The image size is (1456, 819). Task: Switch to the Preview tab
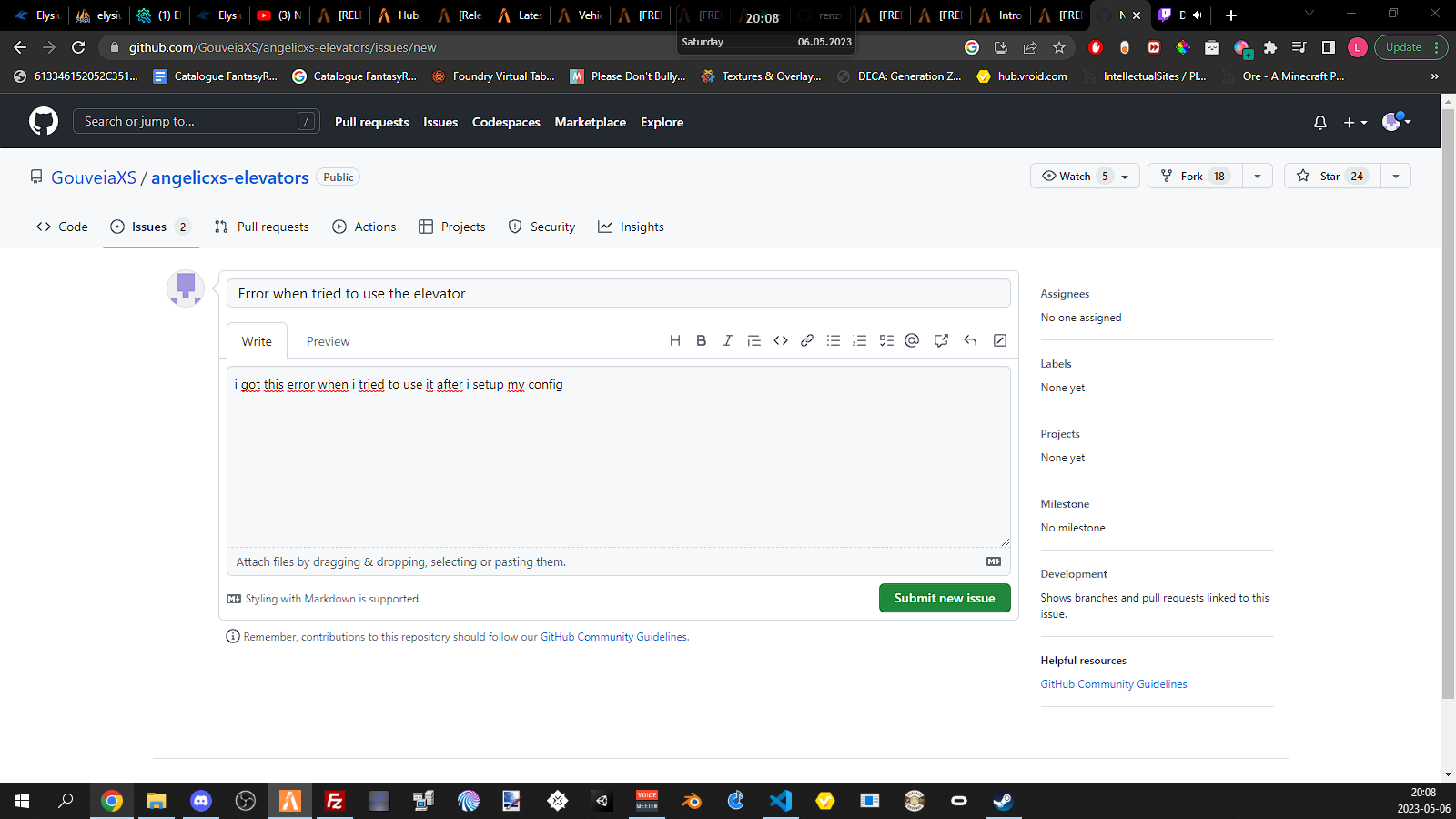(x=327, y=340)
